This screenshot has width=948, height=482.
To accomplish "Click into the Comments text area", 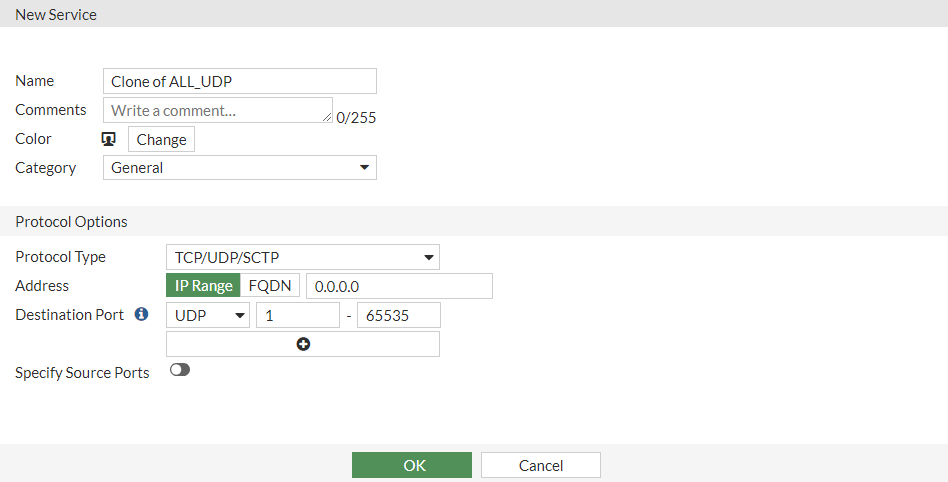I will pyautogui.click(x=218, y=110).
